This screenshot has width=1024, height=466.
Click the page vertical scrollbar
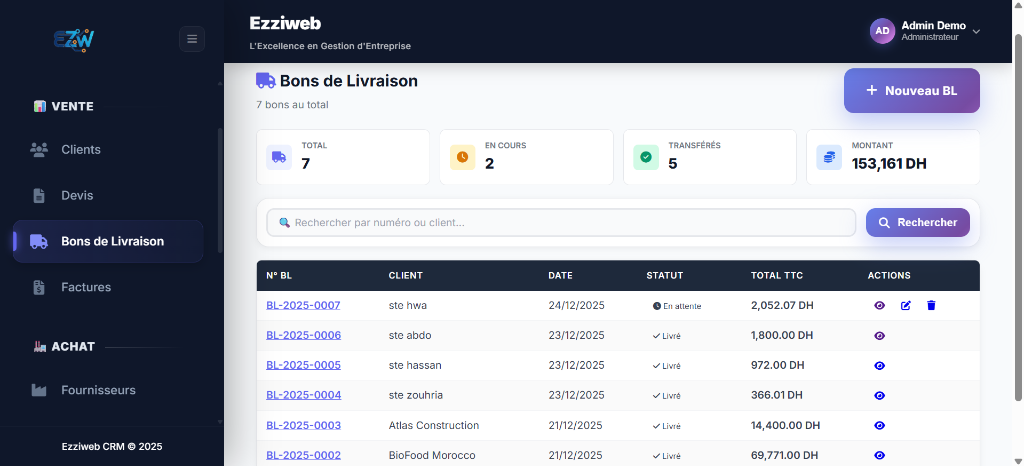(1019, 215)
